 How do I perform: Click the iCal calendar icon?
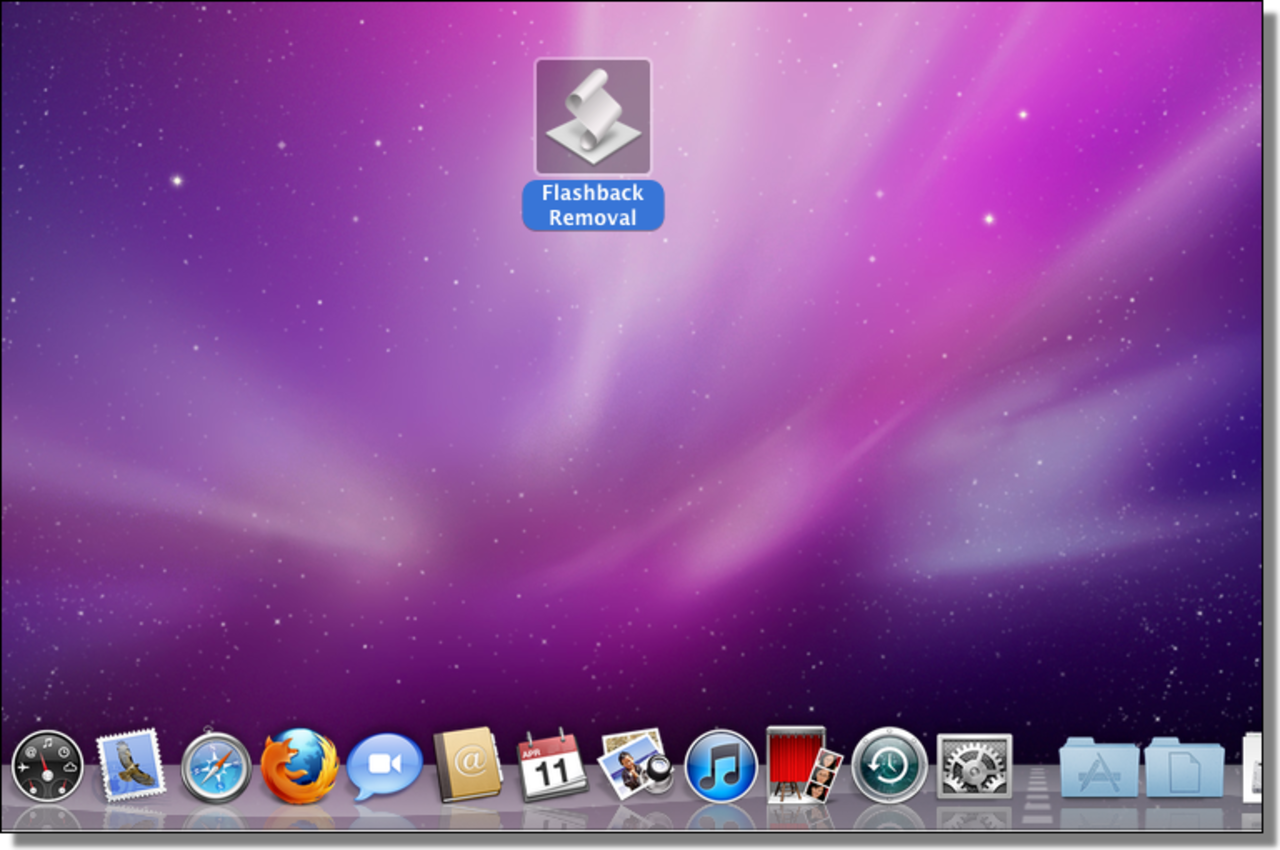click(x=551, y=765)
